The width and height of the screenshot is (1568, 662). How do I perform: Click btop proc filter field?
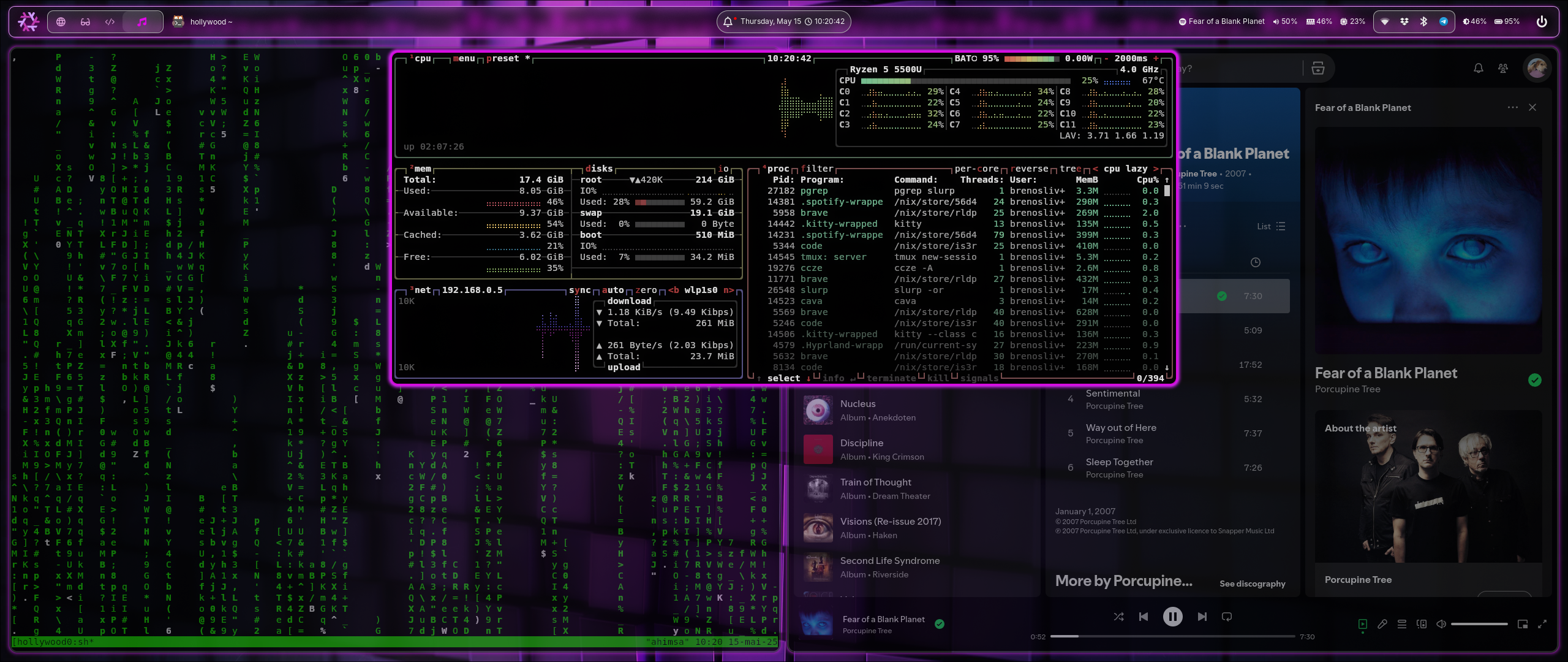tap(816, 169)
